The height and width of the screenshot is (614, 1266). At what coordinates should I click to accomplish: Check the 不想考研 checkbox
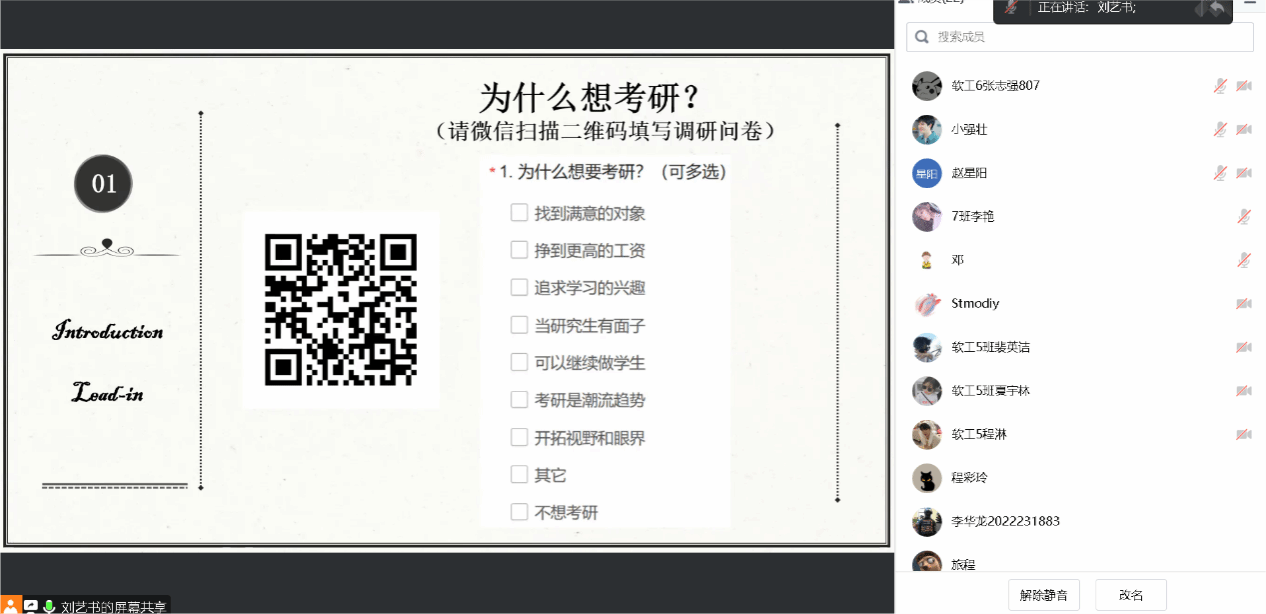(519, 512)
